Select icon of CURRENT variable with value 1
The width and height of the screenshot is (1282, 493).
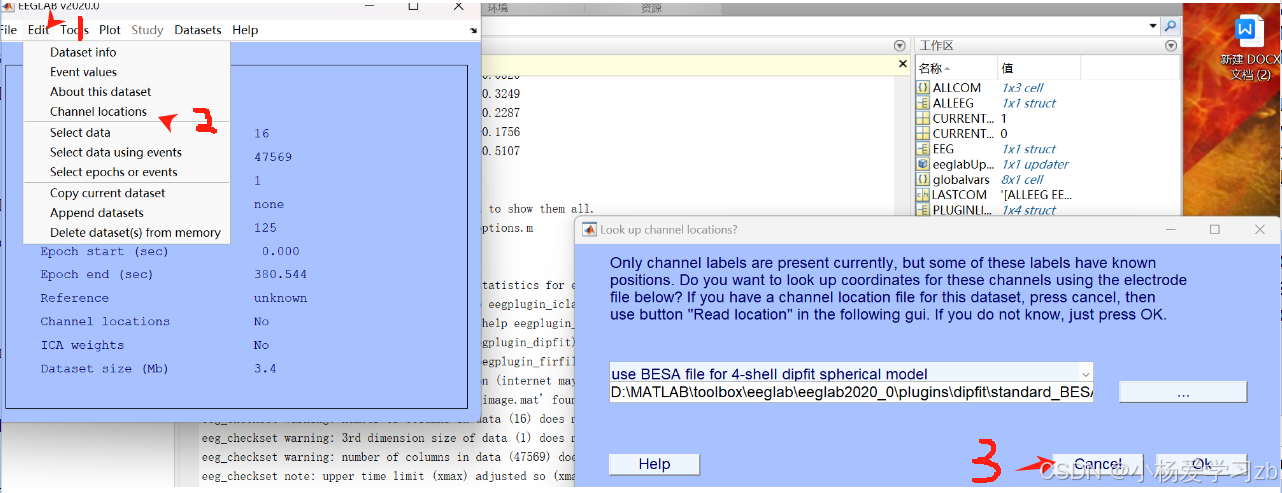pyautogui.click(x=923, y=118)
